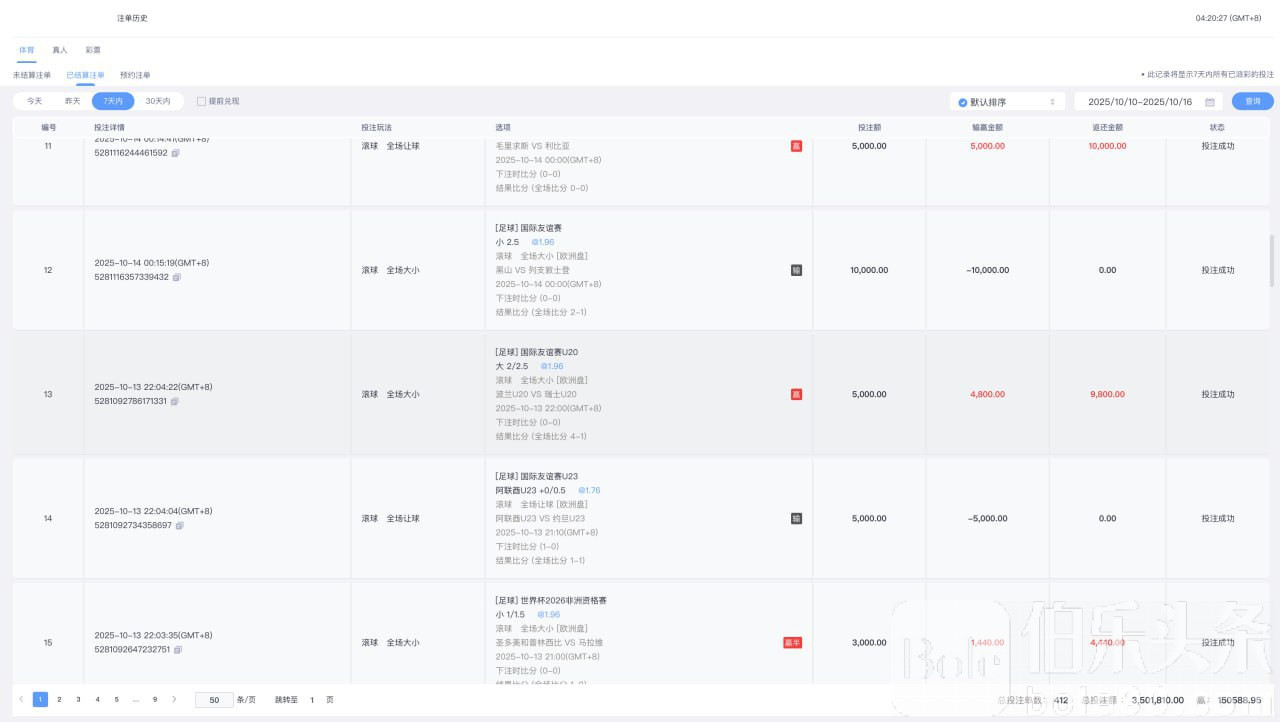Screen dimensions: 1280x722
Task: Switch to the 真人 tab
Action: pyautogui.click(x=60, y=49)
